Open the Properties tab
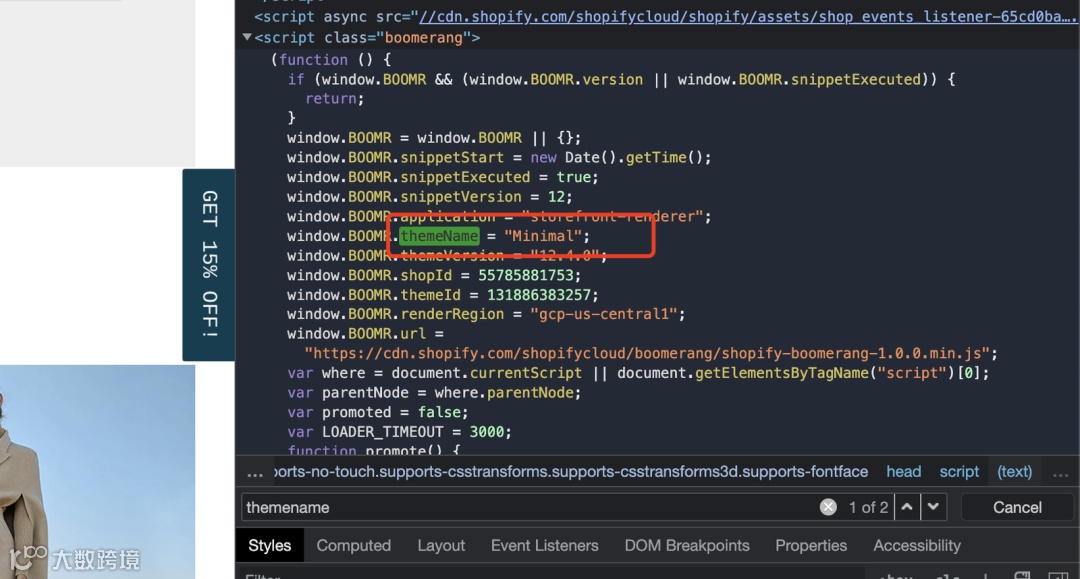Image resolution: width=1080 pixels, height=579 pixels. (811, 545)
